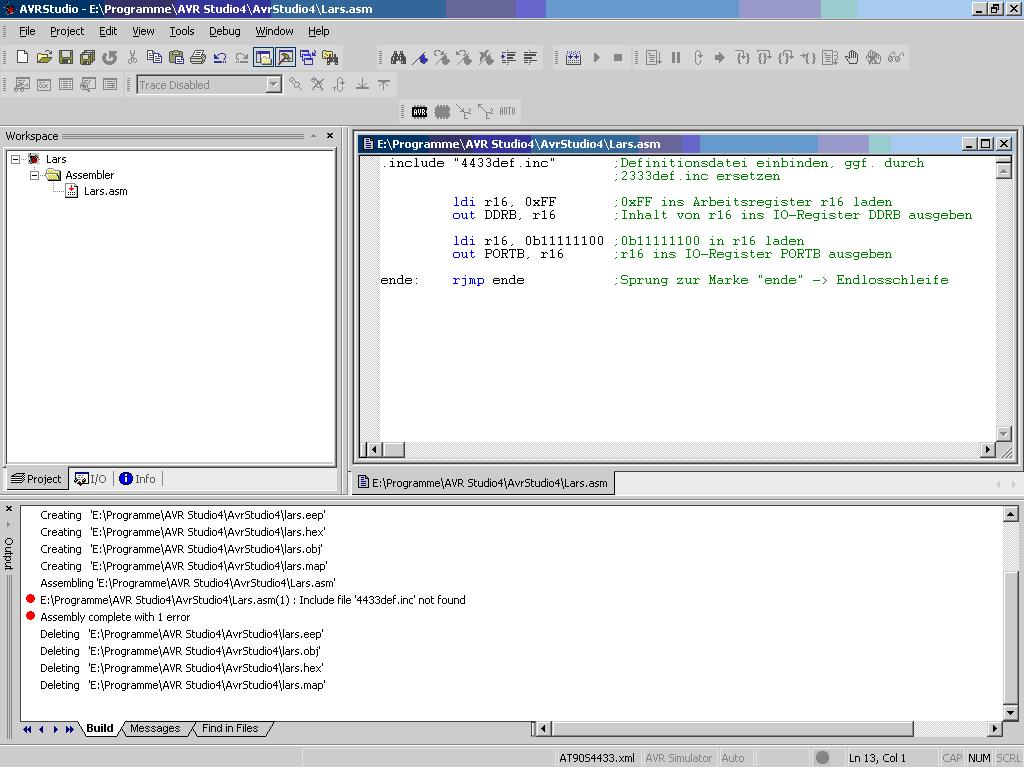Click the Undo arrow icon
This screenshot has width=1024, height=768.
(x=220, y=57)
